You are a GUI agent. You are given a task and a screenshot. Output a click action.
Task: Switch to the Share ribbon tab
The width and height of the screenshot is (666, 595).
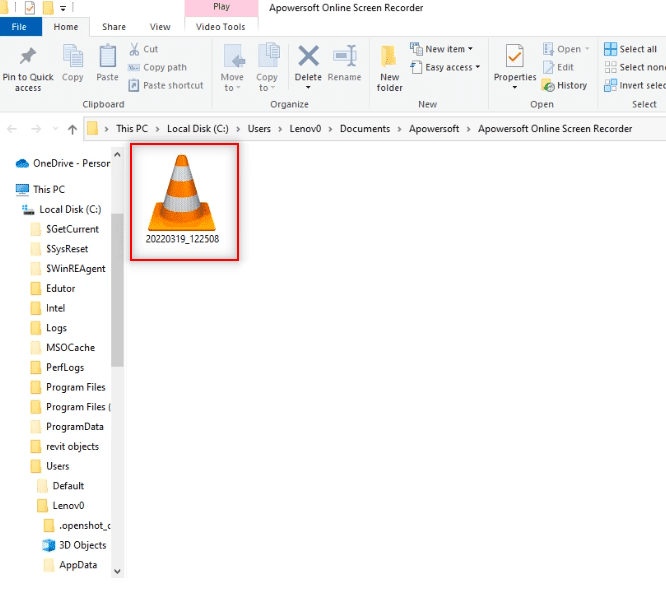[114, 27]
